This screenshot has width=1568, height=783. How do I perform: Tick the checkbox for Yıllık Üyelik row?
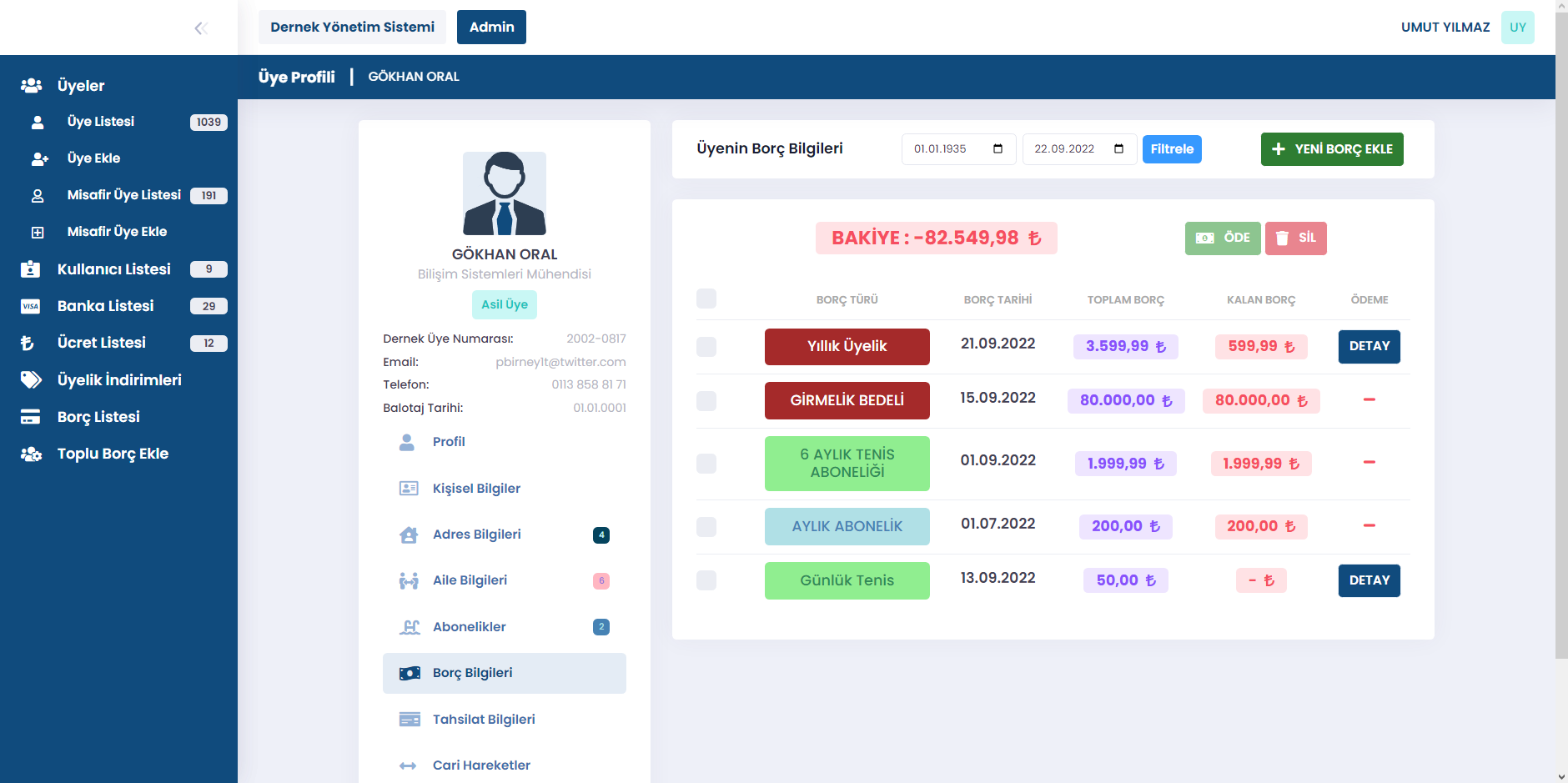(x=706, y=347)
